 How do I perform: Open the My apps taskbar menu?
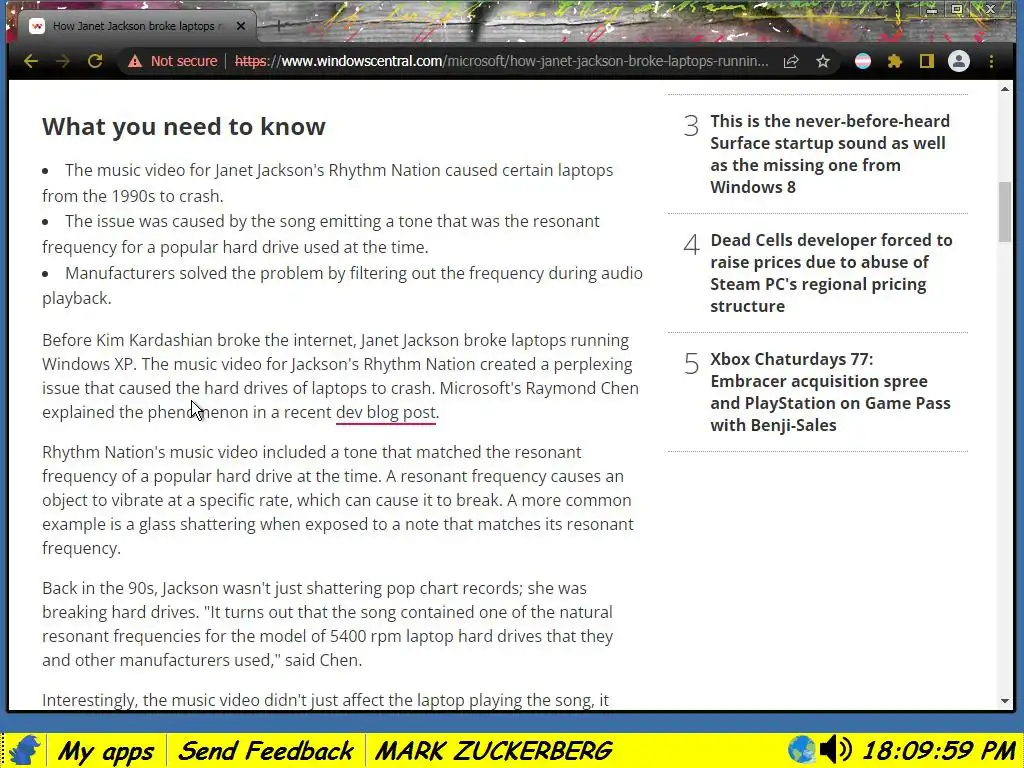tap(105, 751)
